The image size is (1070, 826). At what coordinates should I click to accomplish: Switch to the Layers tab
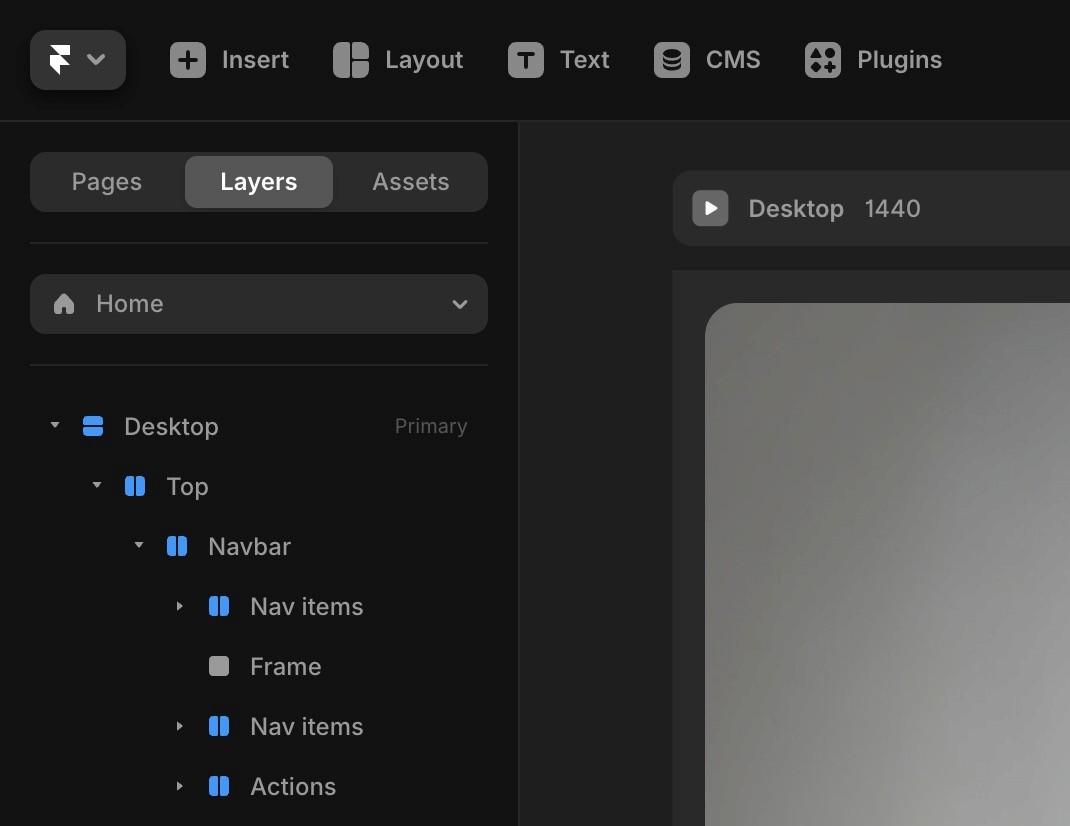(259, 182)
